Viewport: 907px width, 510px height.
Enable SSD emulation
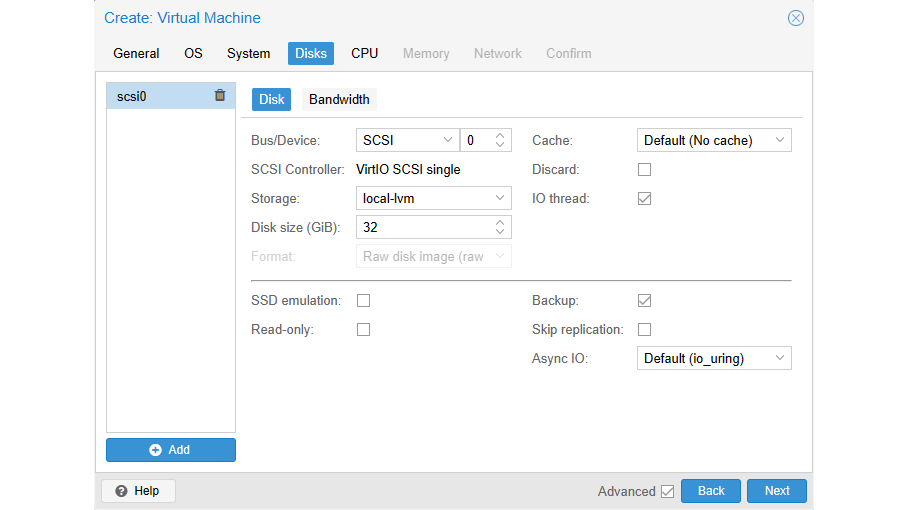point(364,300)
